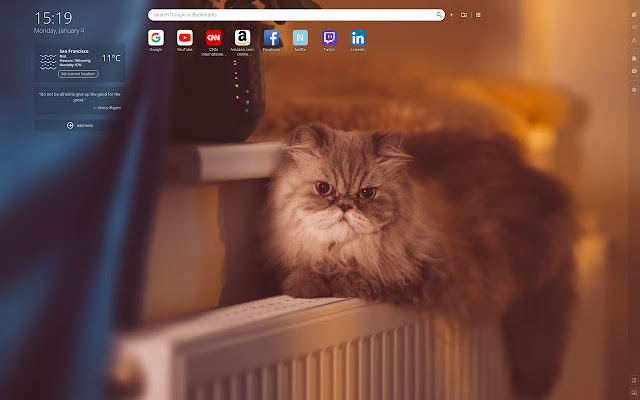Click the very last icon at sidebar bottom
The image size is (640, 400).
[x=634, y=392]
